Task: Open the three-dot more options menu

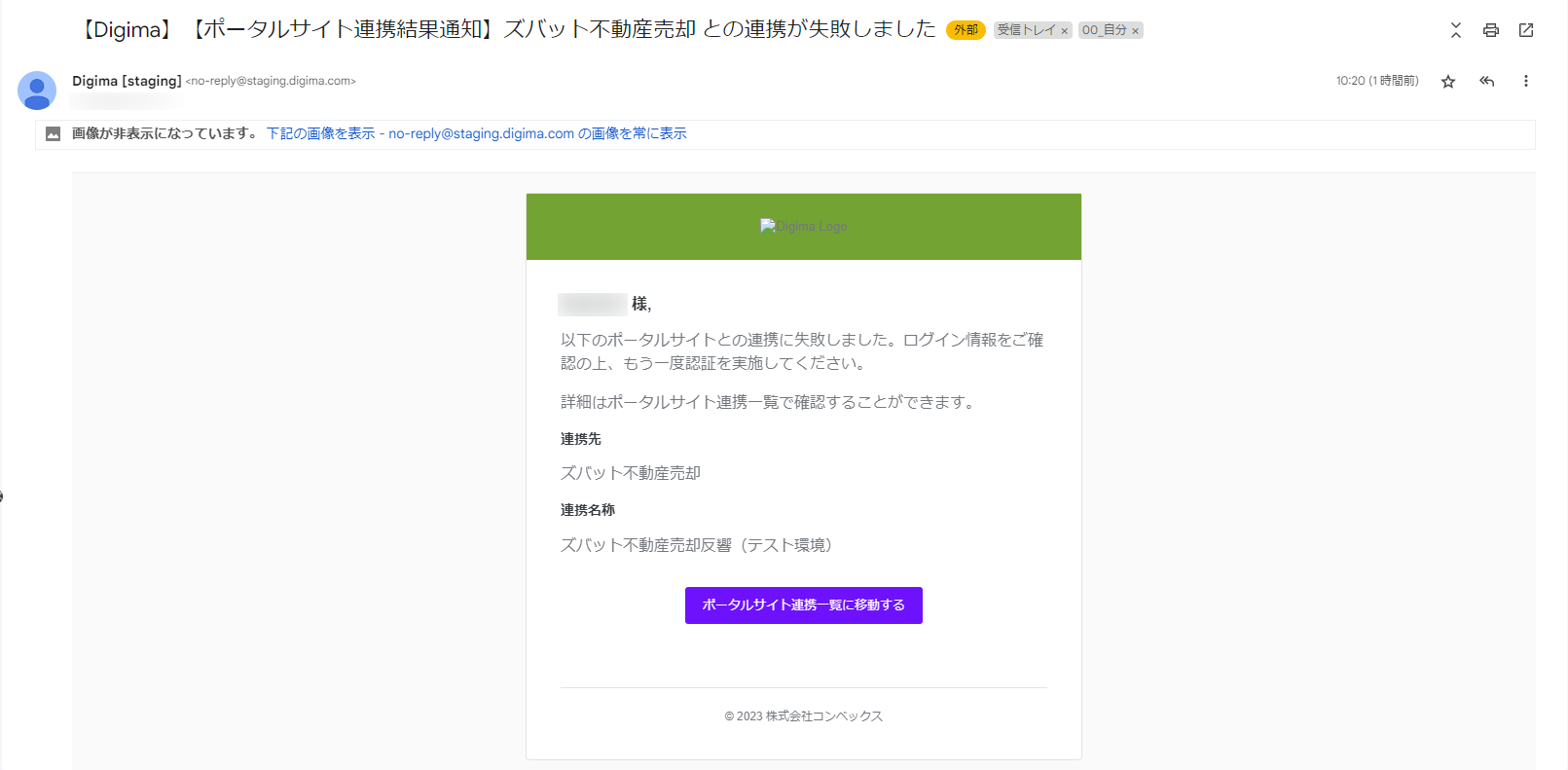Action: pyautogui.click(x=1525, y=82)
